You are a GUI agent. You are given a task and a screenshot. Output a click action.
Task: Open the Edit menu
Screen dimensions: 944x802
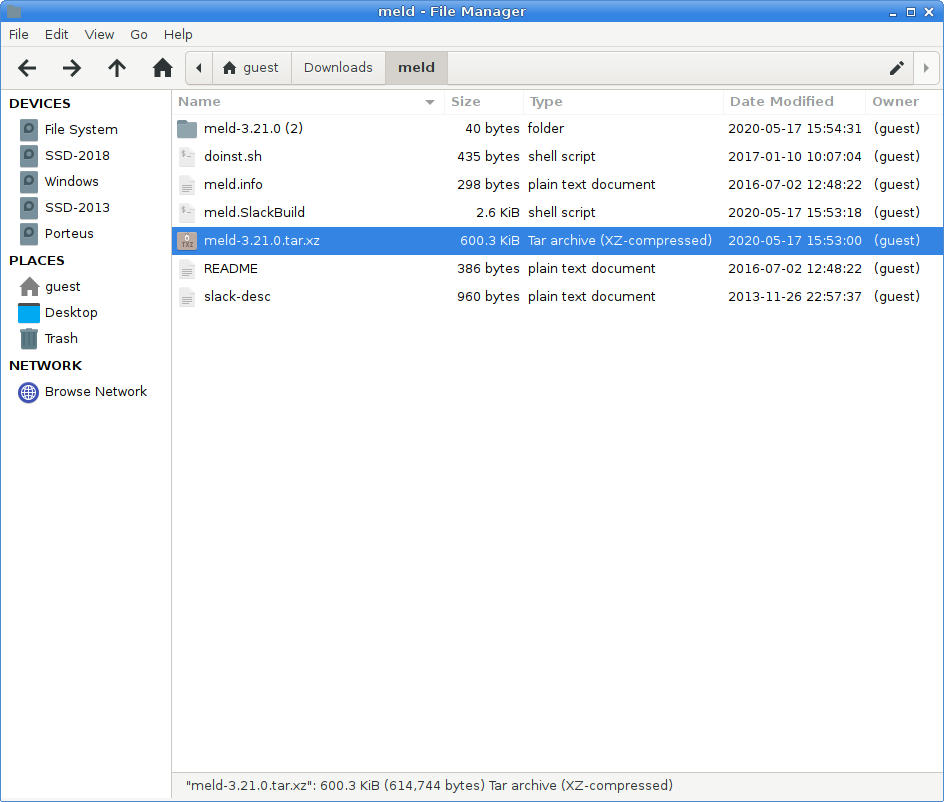56,34
